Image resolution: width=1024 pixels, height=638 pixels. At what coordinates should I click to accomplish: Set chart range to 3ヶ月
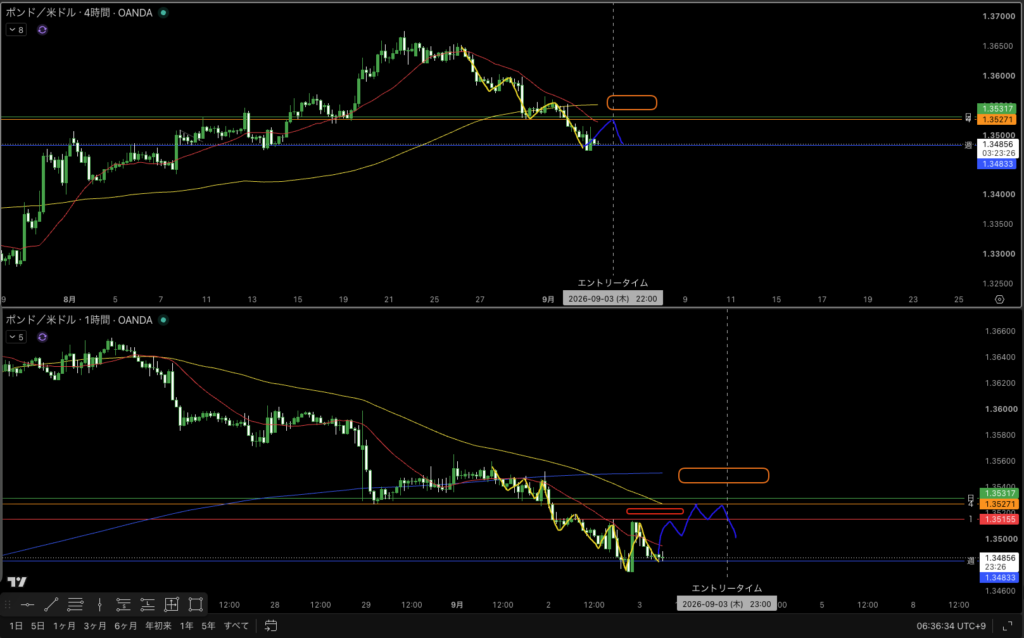pos(95,626)
